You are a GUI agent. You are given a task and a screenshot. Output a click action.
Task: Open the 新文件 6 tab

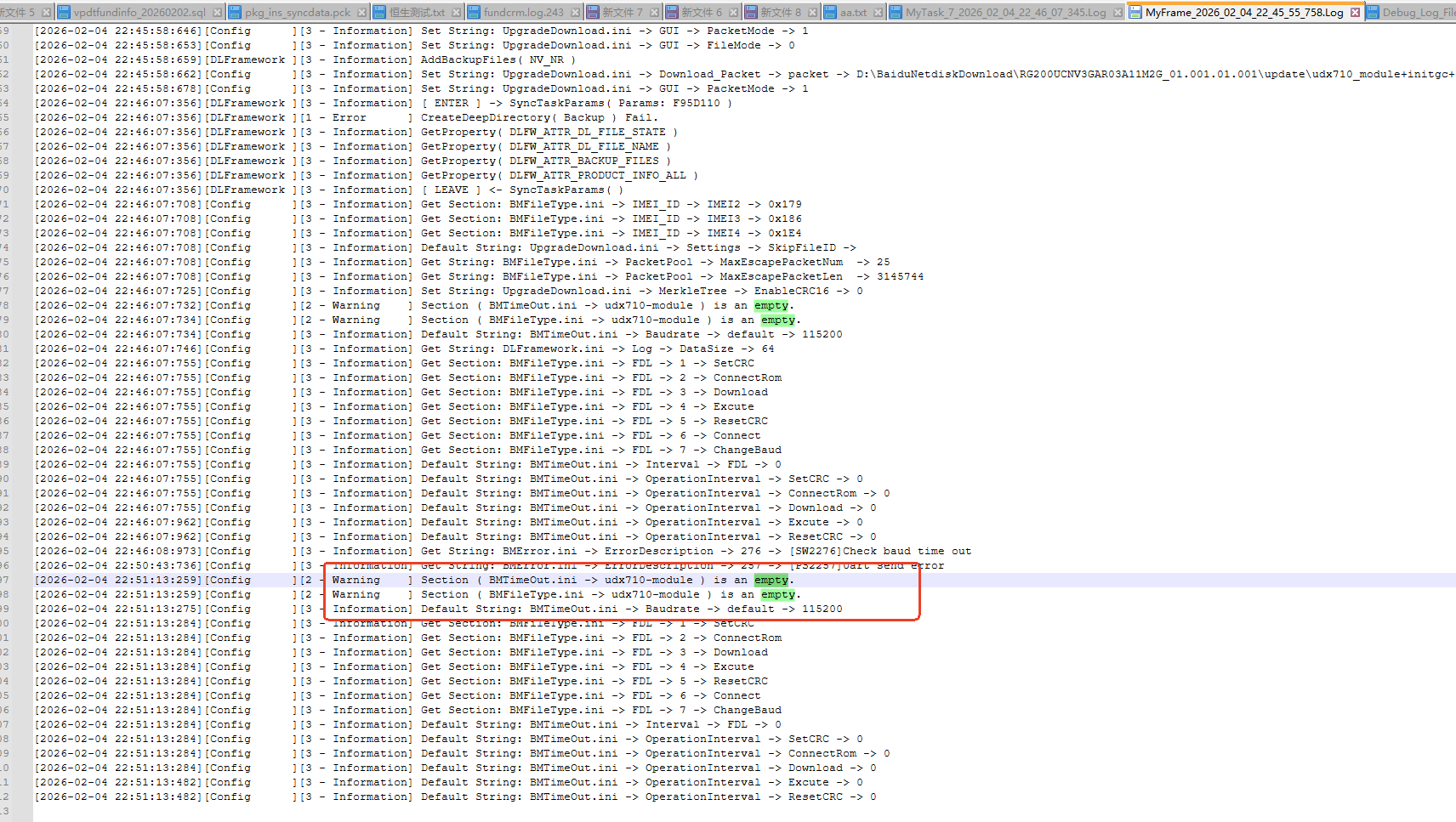click(x=701, y=12)
